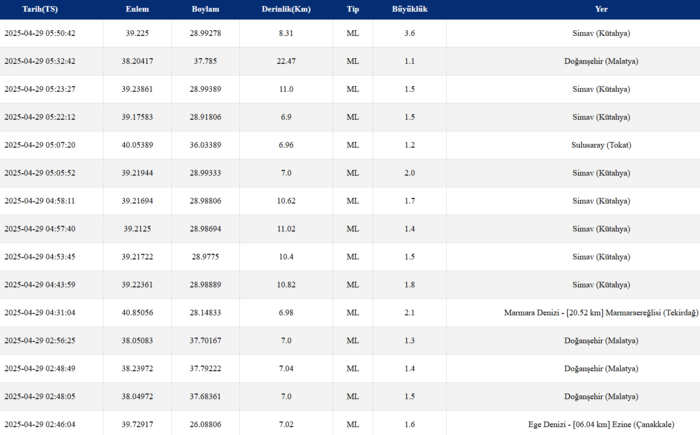
Task: Select location Sulusaray (Tokat)
Action: point(601,145)
